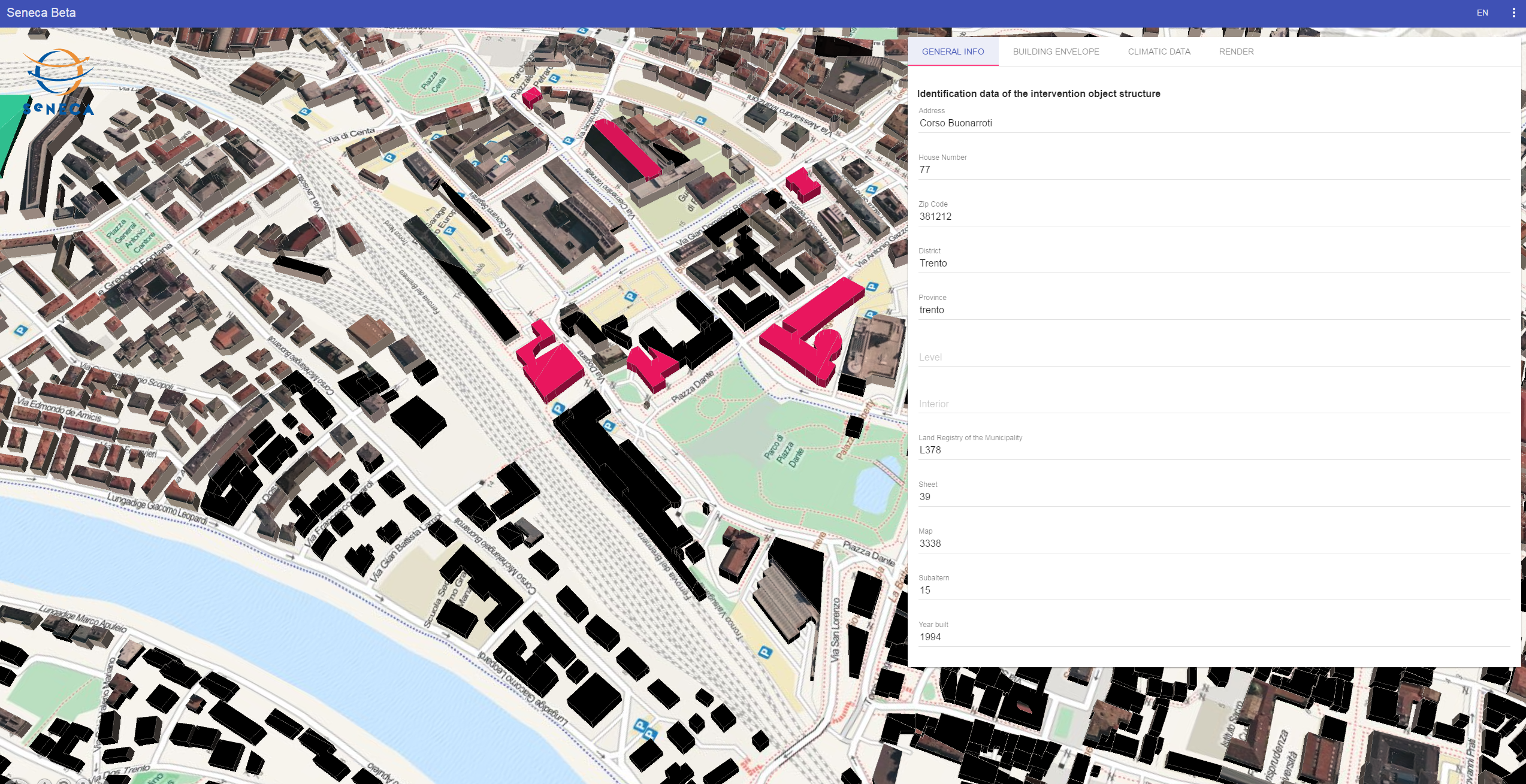Click the parking icon beside Via di Centa label

click(x=390, y=158)
